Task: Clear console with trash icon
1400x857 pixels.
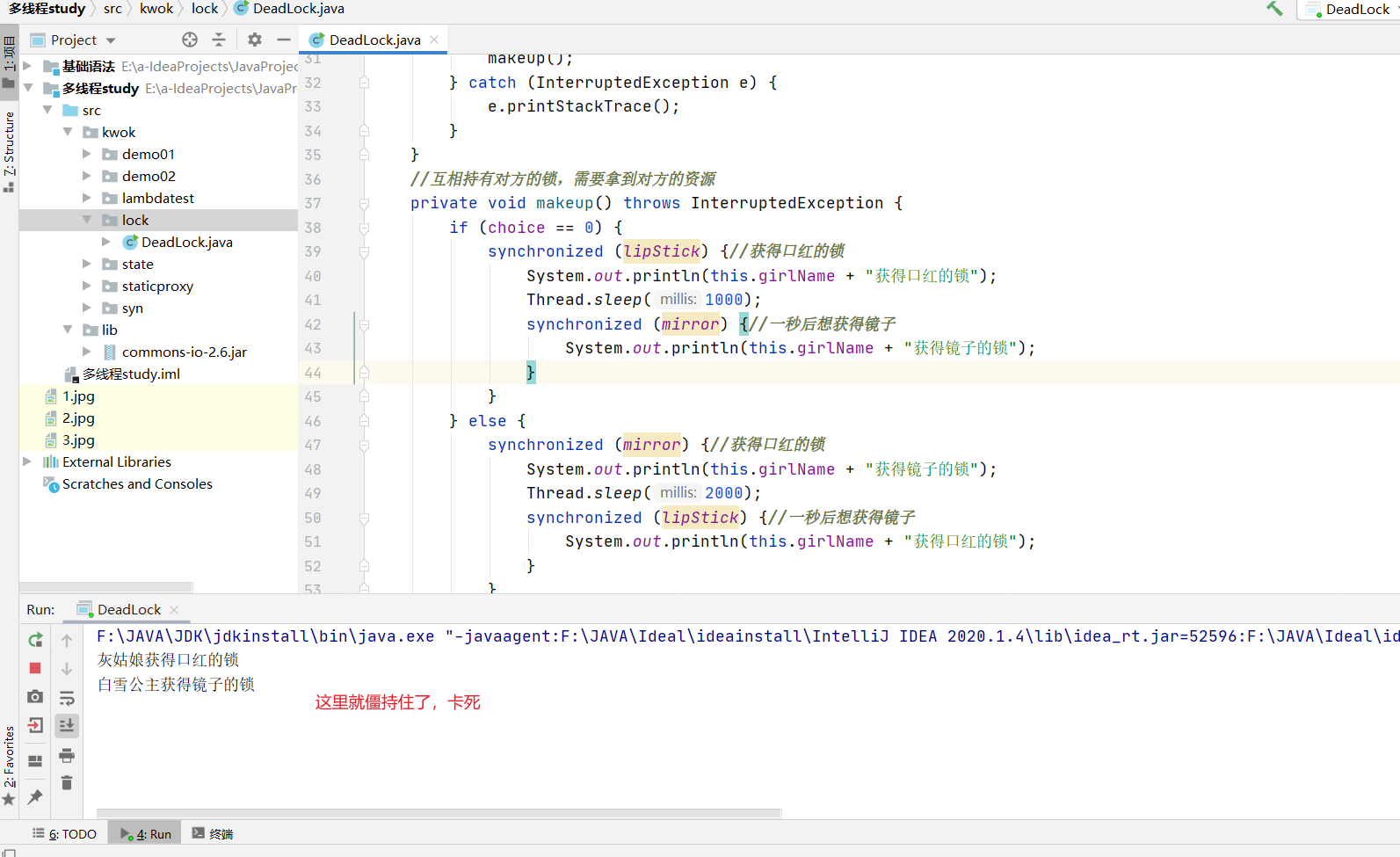Action: coord(67,782)
